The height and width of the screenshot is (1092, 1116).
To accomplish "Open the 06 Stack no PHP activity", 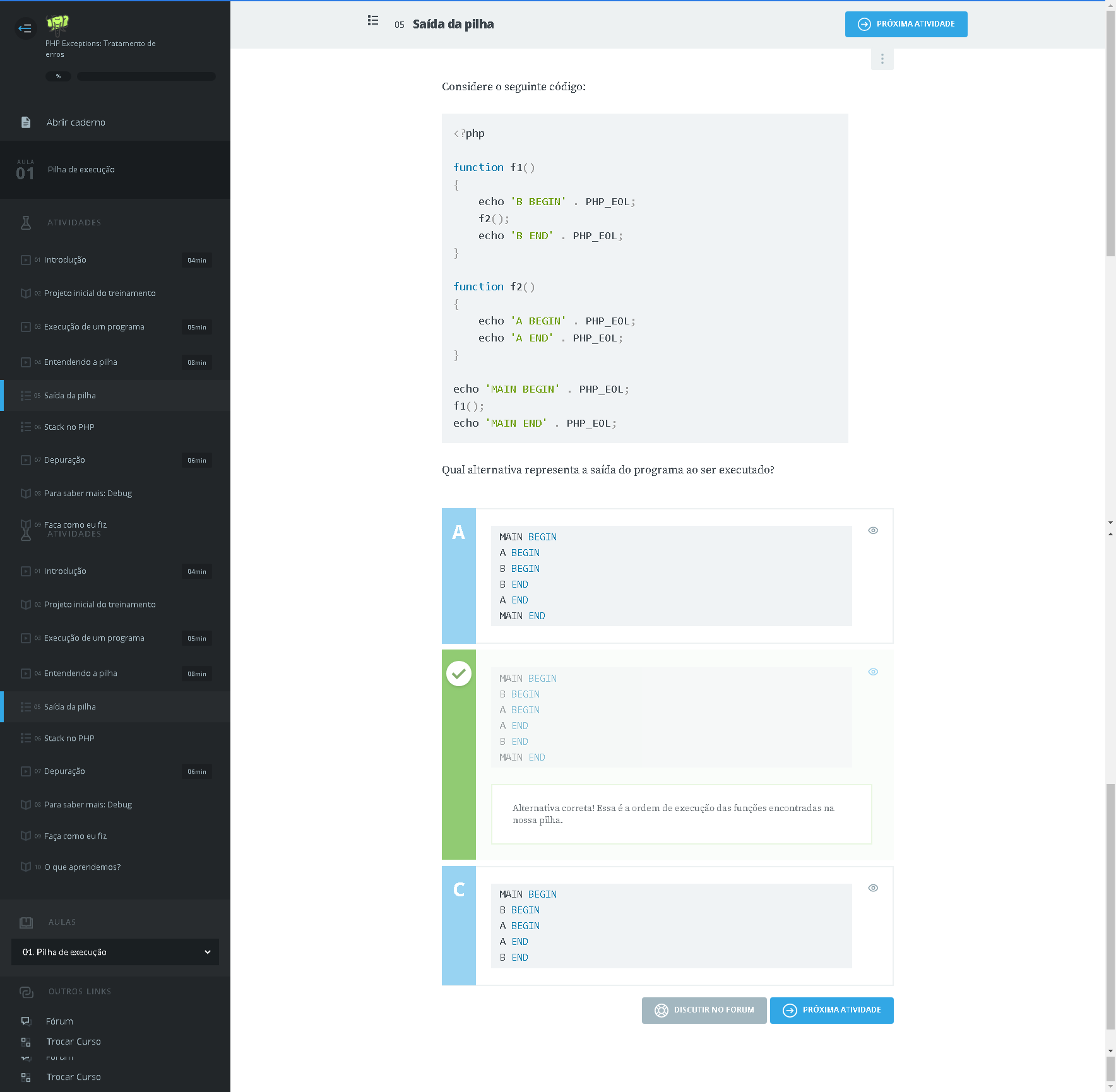I will (69, 427).
